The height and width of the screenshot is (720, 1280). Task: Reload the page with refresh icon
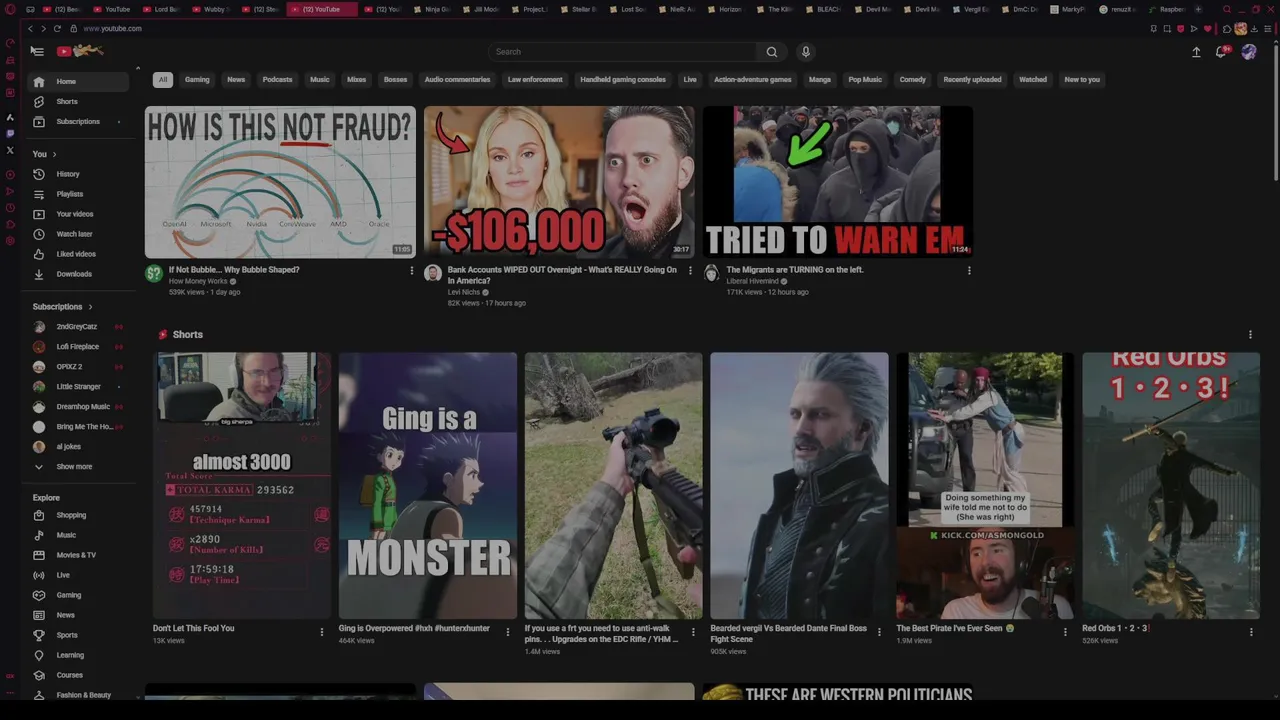point(57,28)
